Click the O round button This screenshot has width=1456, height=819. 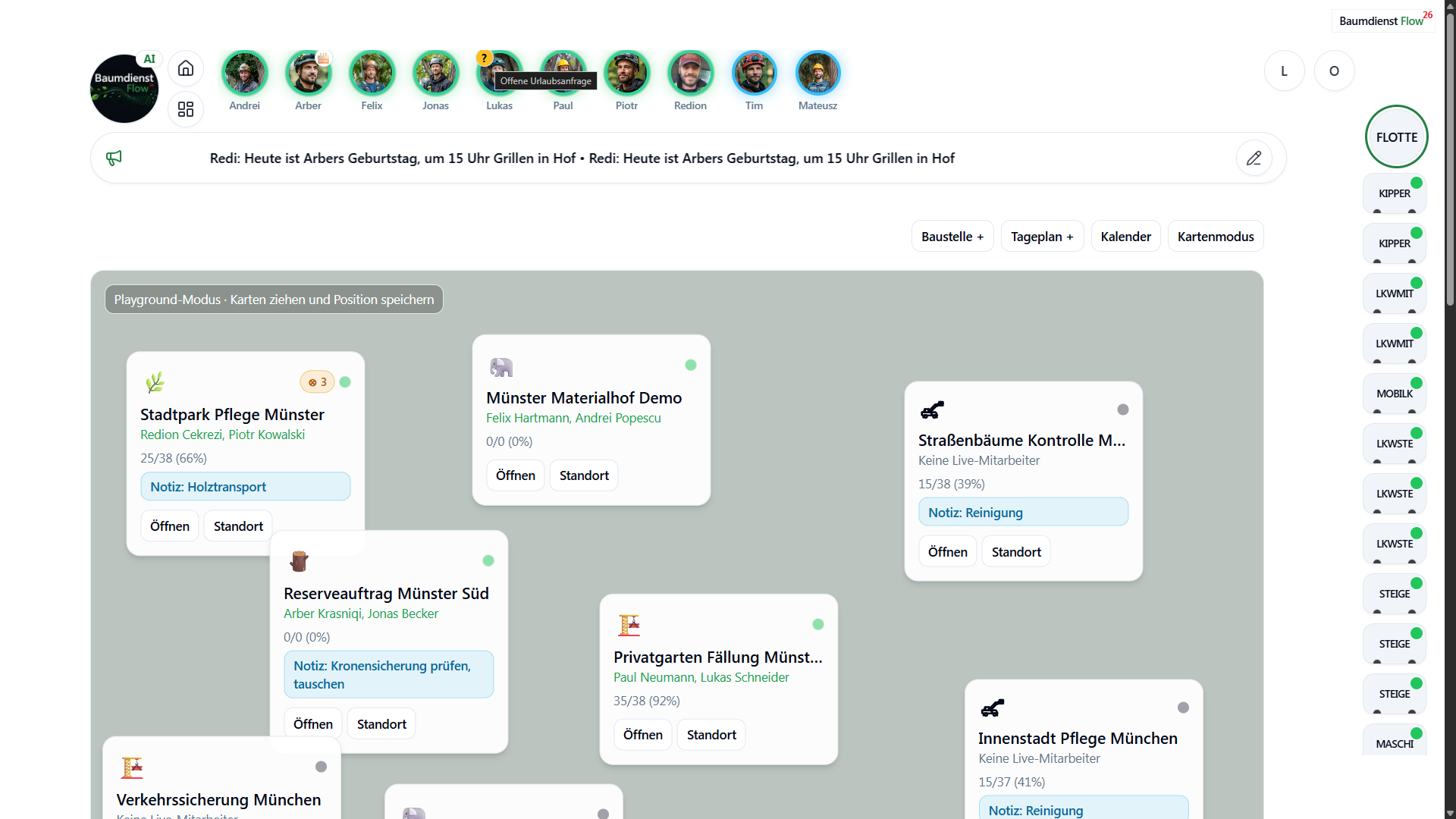1334,71
